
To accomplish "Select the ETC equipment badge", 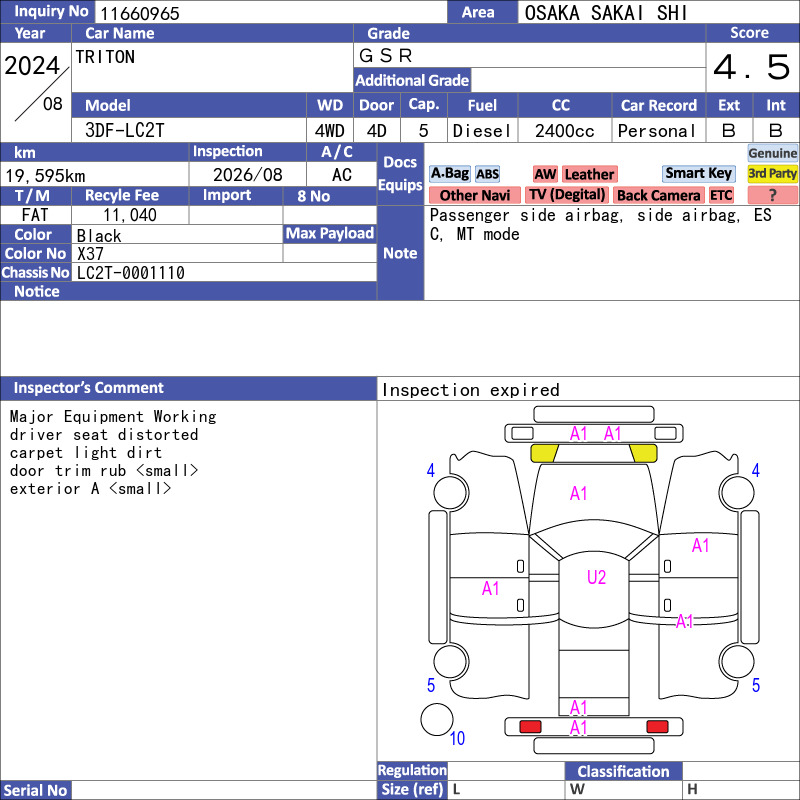I will (721, 195).
